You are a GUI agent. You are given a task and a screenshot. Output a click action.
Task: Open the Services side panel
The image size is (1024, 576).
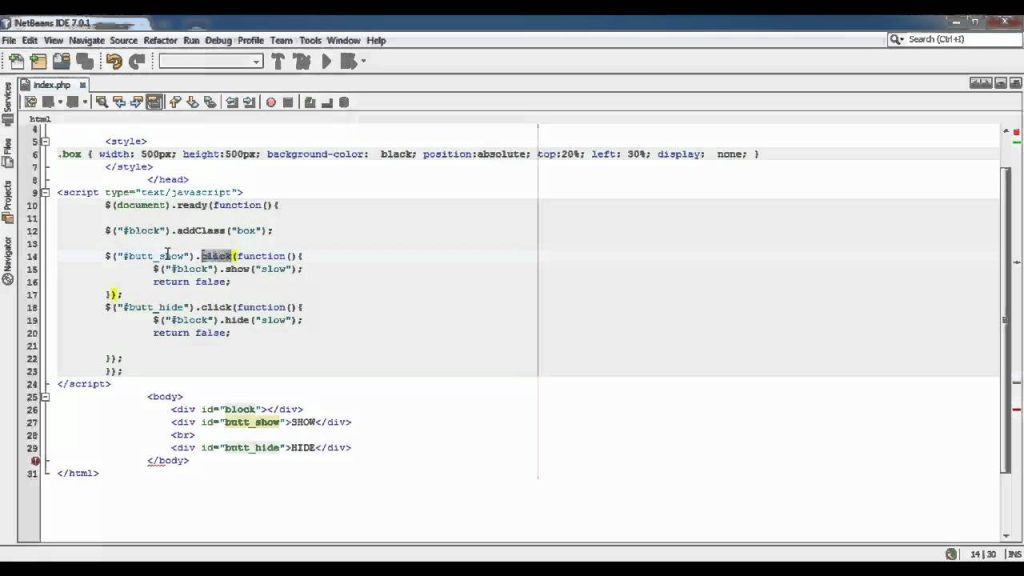click(8, 103)
